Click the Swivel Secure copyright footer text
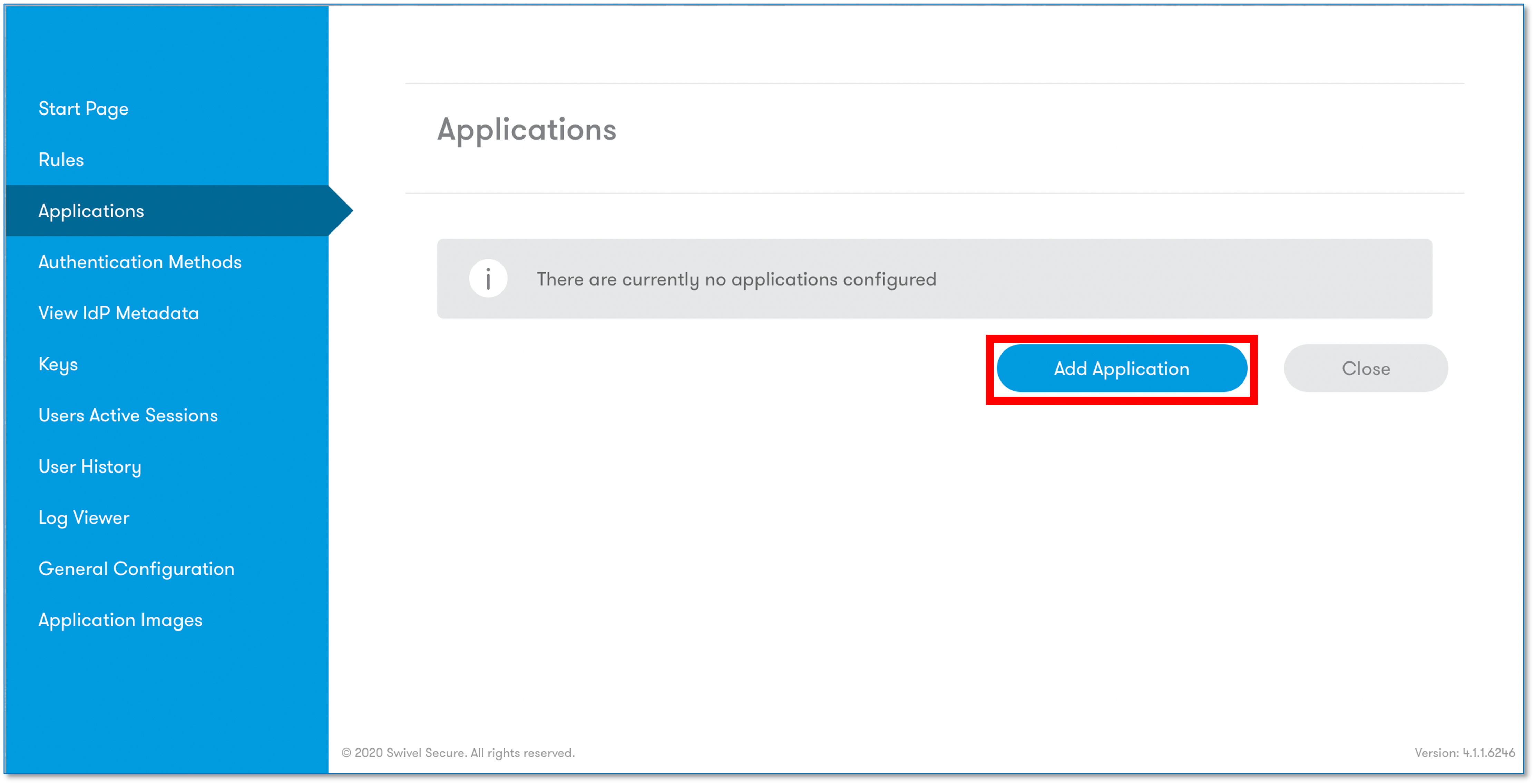Image resolution: width=1534 pixels, height=784 pixels. point(458,753)
